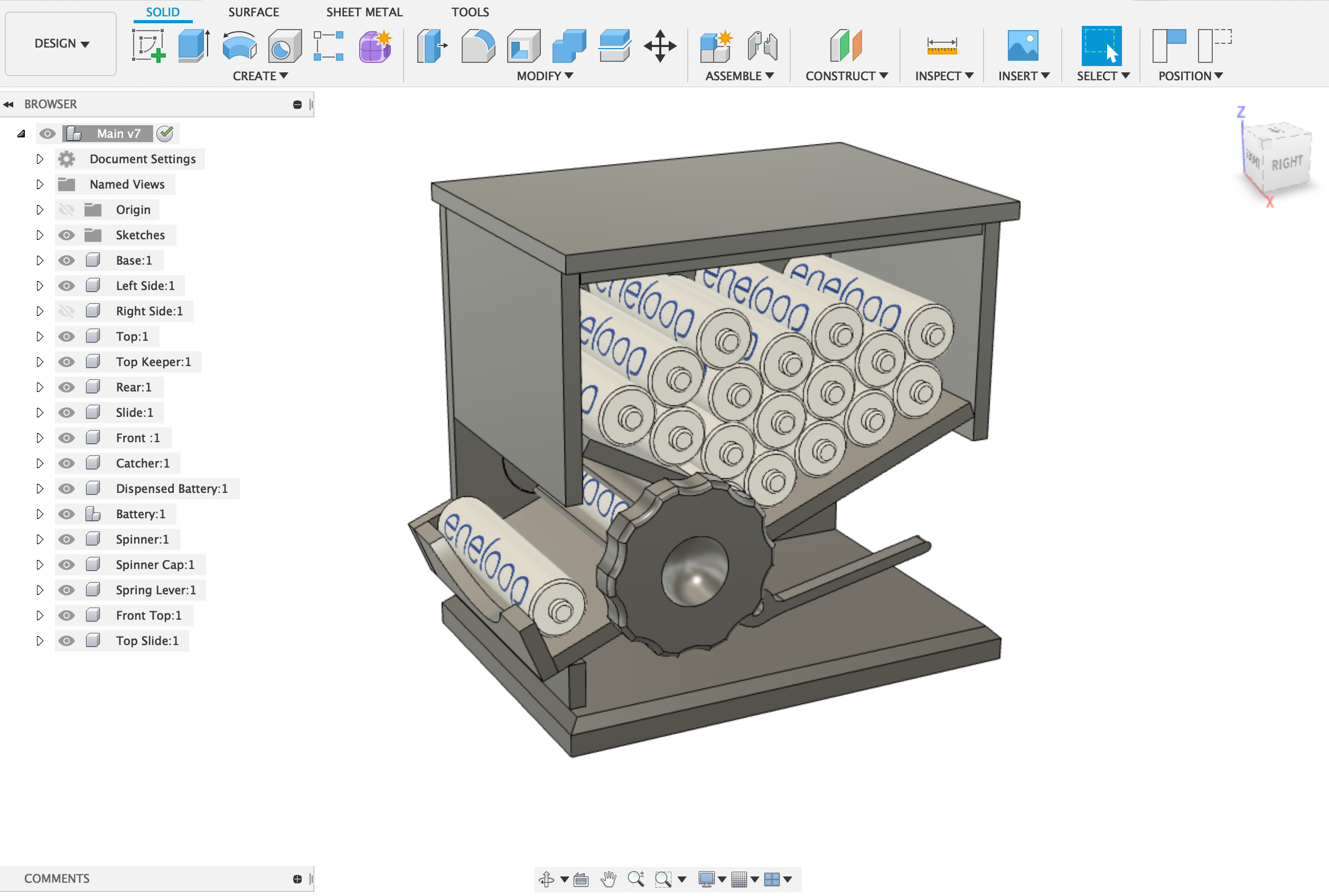1329x896 pixels.
Task: Open the MODIFY dropdown menu
Action: click(545, 76)
